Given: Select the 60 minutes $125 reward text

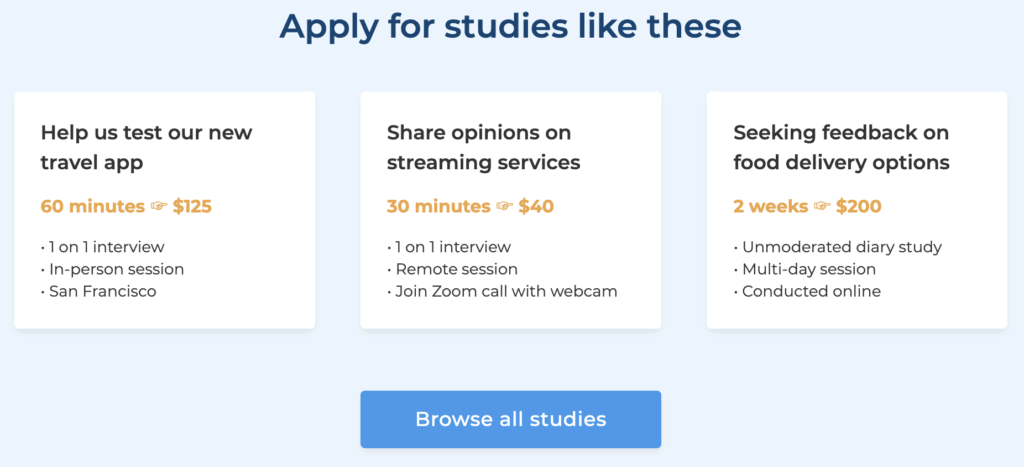Looking at the screenshot, I should tap(126, 207).
